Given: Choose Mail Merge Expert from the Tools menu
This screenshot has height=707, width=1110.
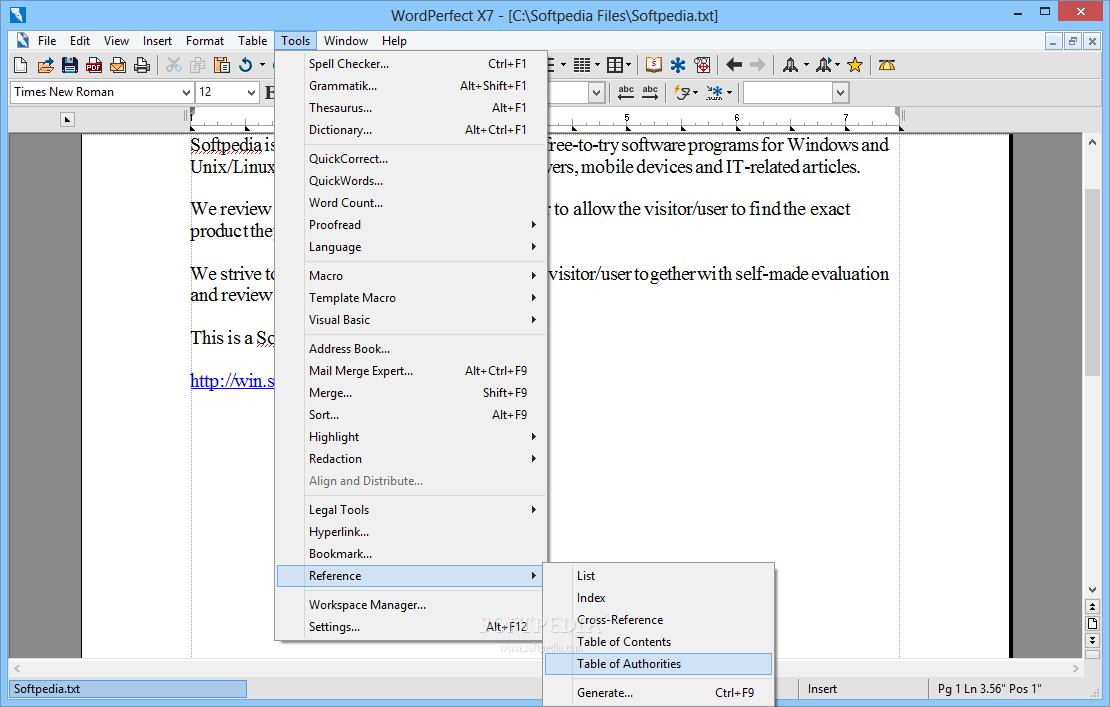Looking at the screenshot, I should (411, 371).
